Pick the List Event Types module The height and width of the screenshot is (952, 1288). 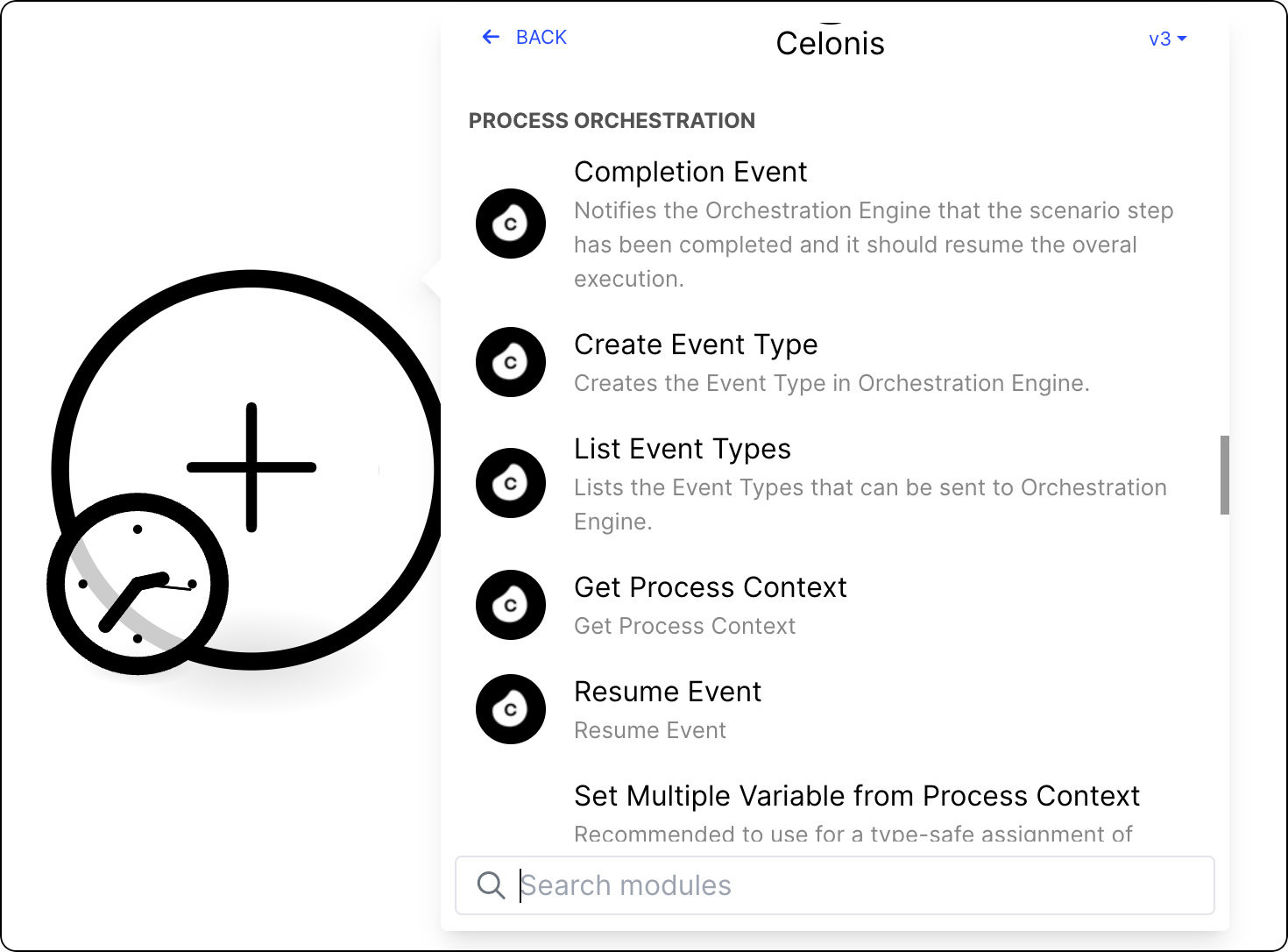pos(683,449)
